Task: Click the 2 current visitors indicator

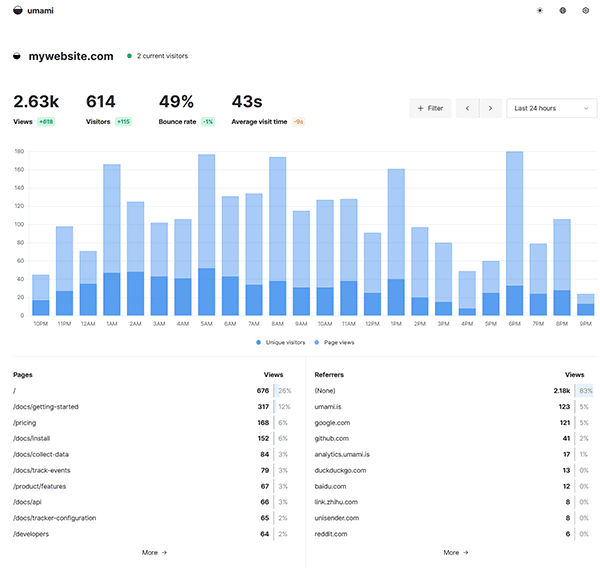Action: click(158, 56)
